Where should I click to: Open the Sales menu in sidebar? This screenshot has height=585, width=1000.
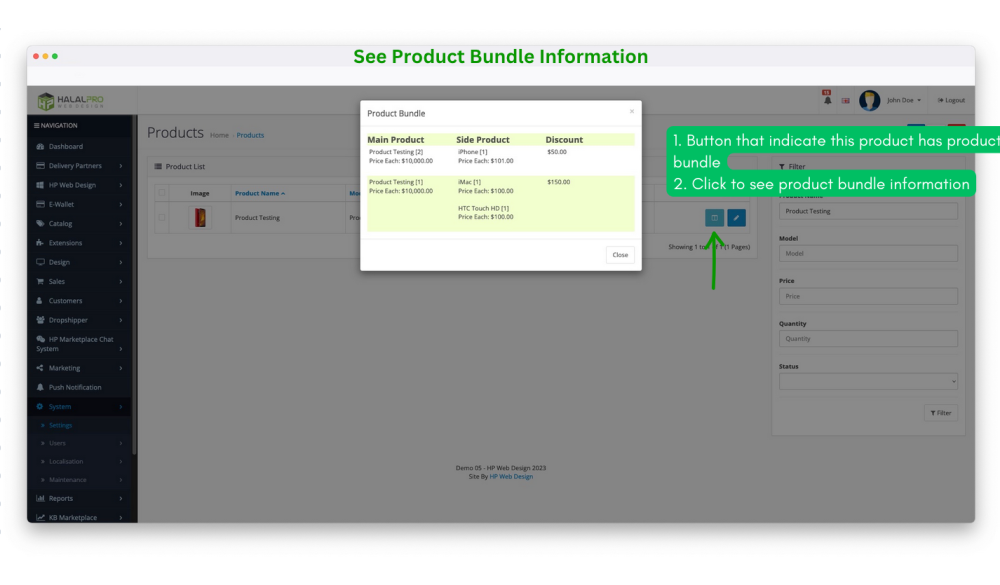pyautogui.click(x=57, y=282)
